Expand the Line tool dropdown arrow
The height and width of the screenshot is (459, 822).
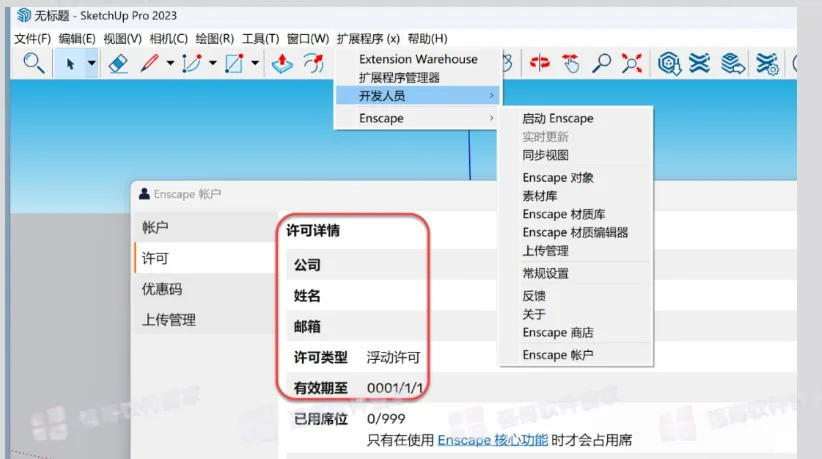point(170,63)
